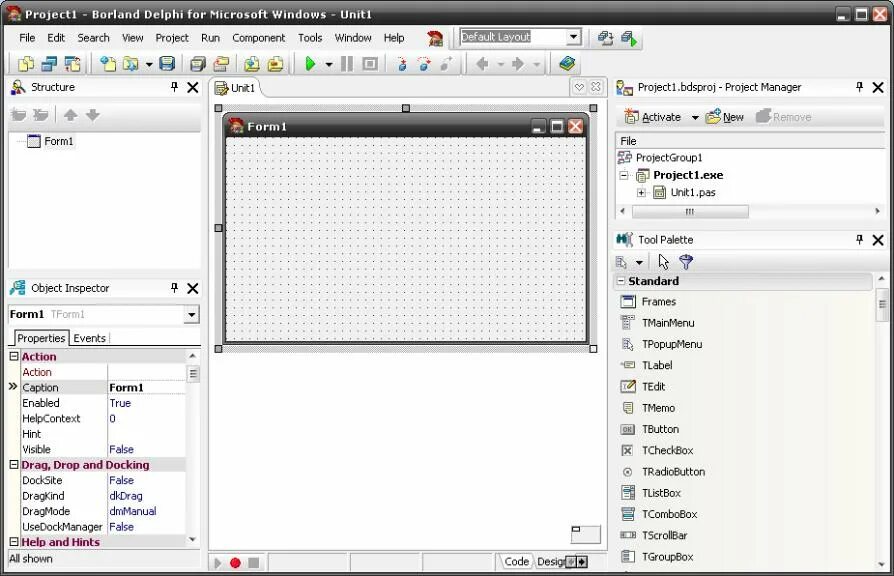Image resolution: width=894 pixels, height=576 pixels.
Task: Switch to the Code tab at bottom
Action: [x=516, y=561]
